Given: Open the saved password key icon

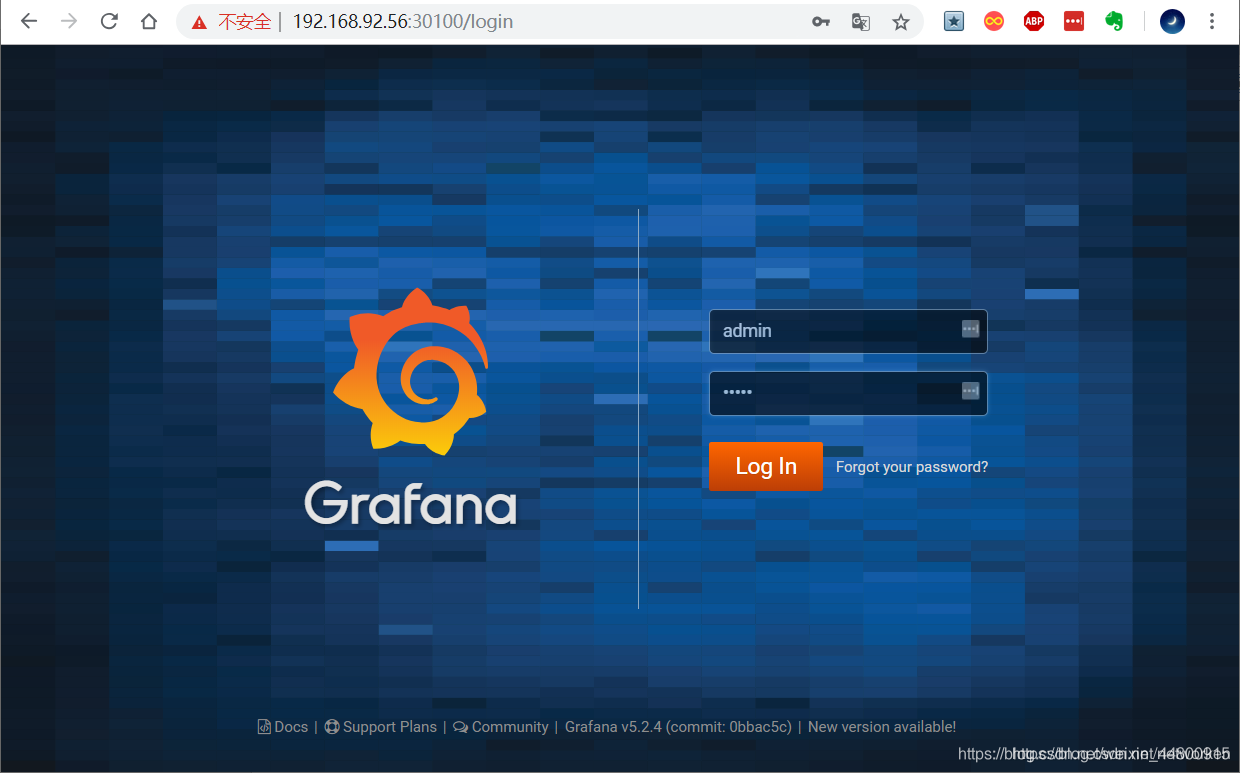Looking at the screenshot, I should [x=821, y=22].
